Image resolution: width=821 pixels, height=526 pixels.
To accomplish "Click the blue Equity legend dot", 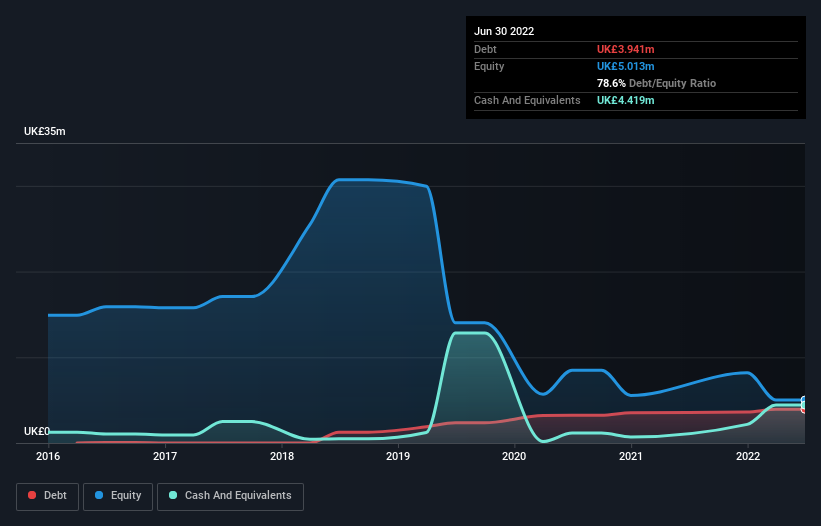I will 99,495.
